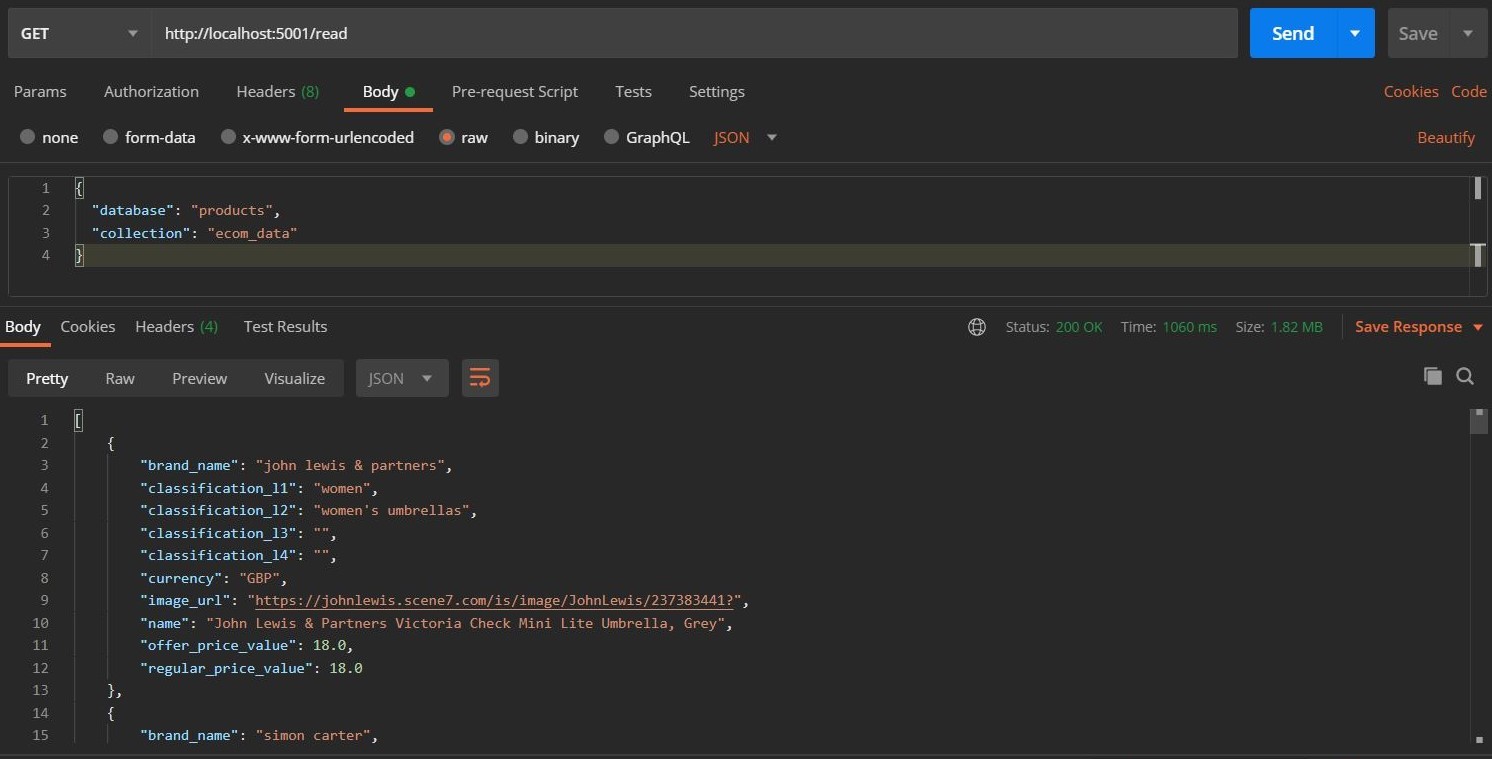Choose x-www-form-urlencoded body type

pyautogui.click(x=228, y=137)
